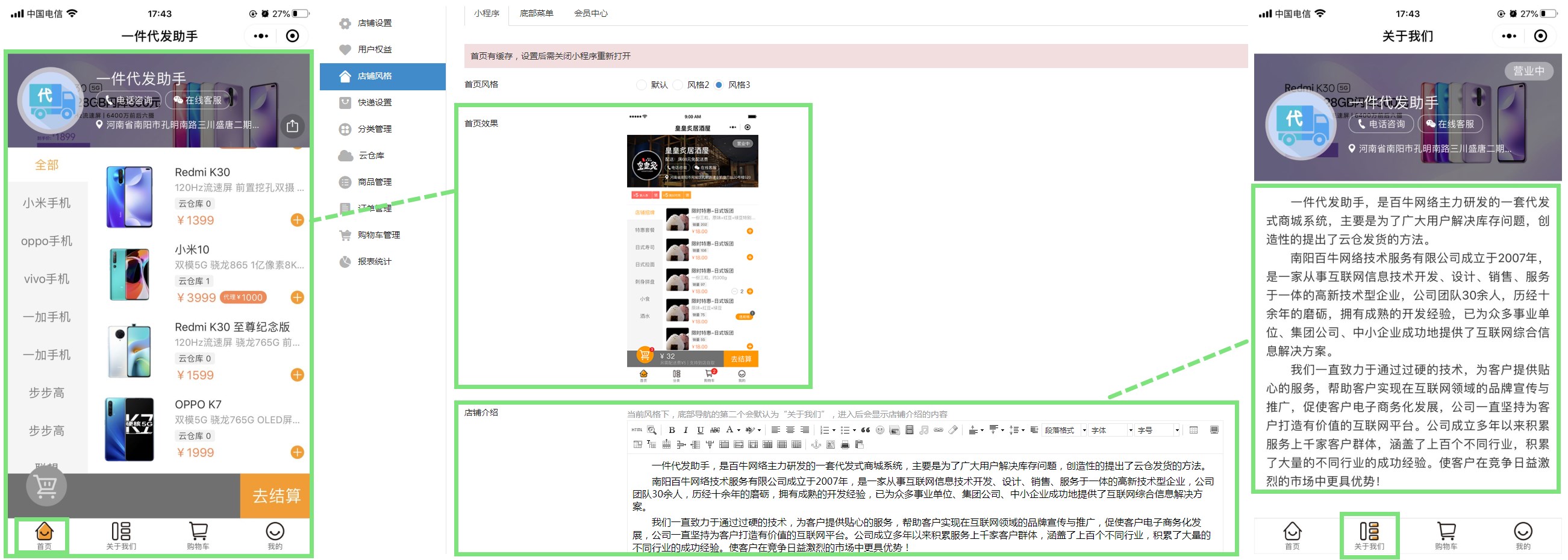Toggle fullscreen editor mode

(x=1214, y=430)
